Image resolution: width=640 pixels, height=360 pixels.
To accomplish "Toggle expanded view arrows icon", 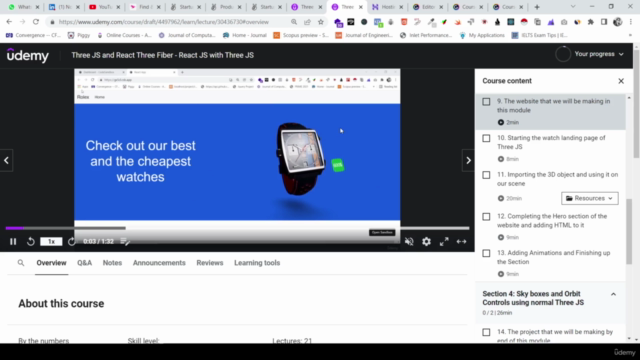I will pyautogui.click(x=462, y=242).
